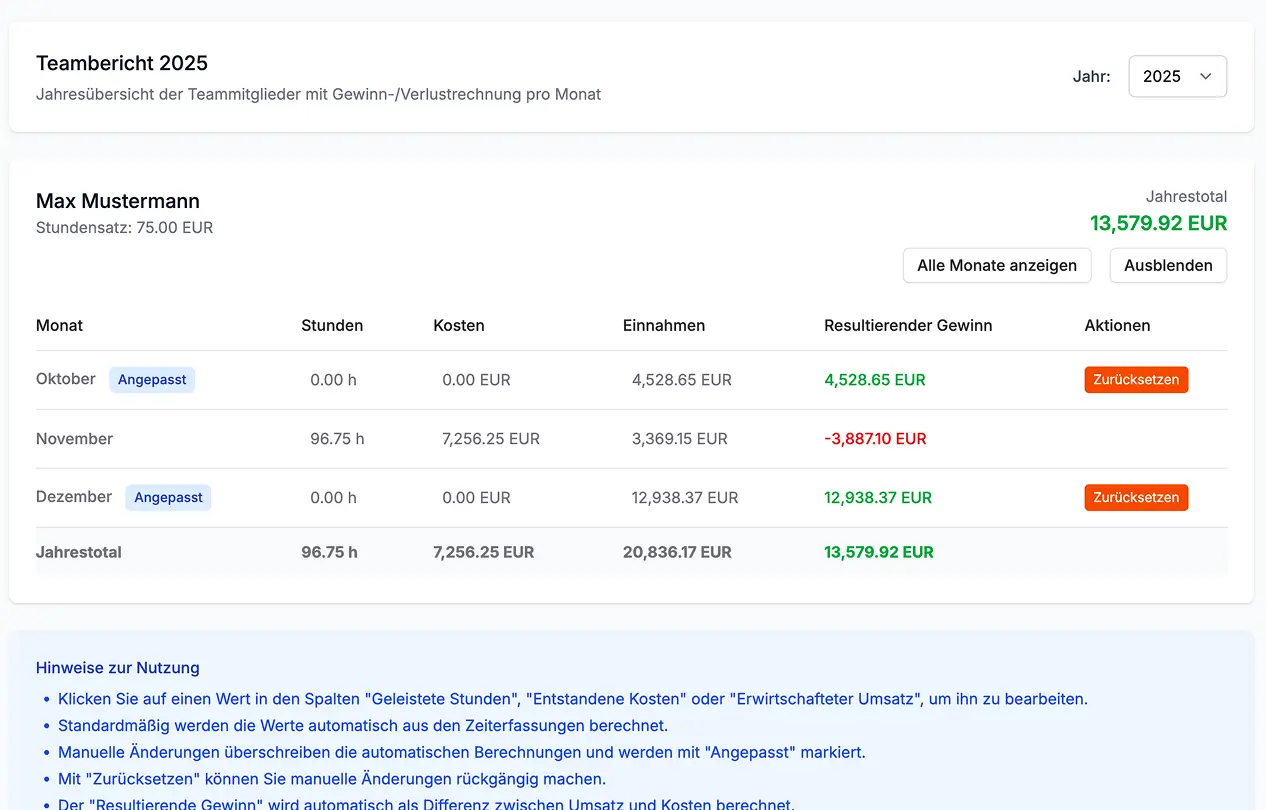Edit Oktober hours value 0.00 h
This screenshot has height=810, width=1266.
tap(333, 380)
